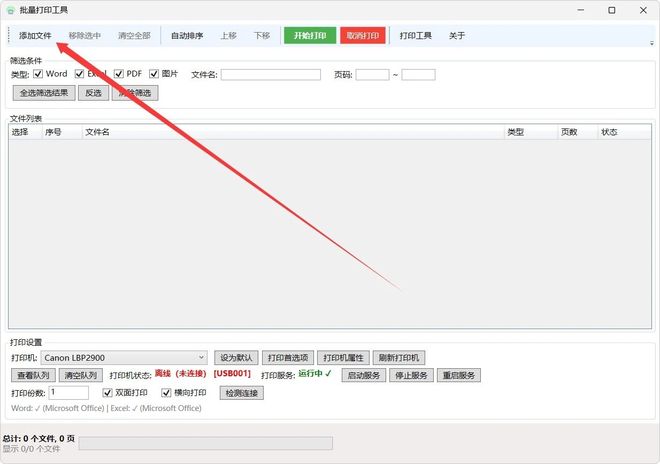Viewport: 660px width, 464px height.
Task: Click the 停止服务 button
Action: coord(411,375)
